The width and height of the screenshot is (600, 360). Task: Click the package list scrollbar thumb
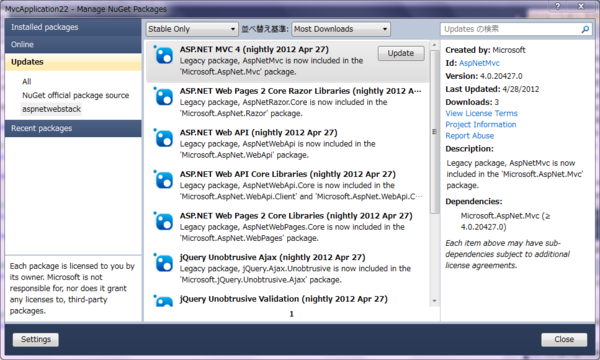[434, 132]
